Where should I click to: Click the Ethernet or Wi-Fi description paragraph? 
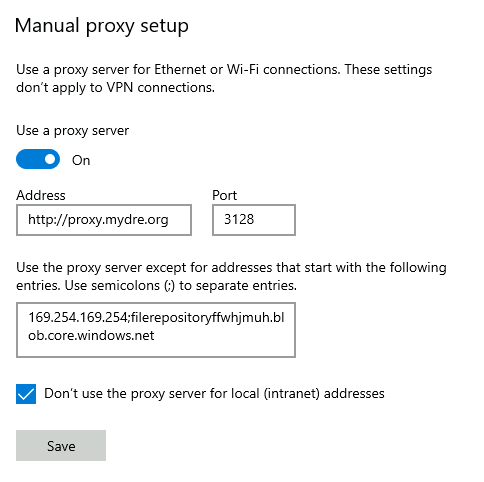(x=224, y=78)
